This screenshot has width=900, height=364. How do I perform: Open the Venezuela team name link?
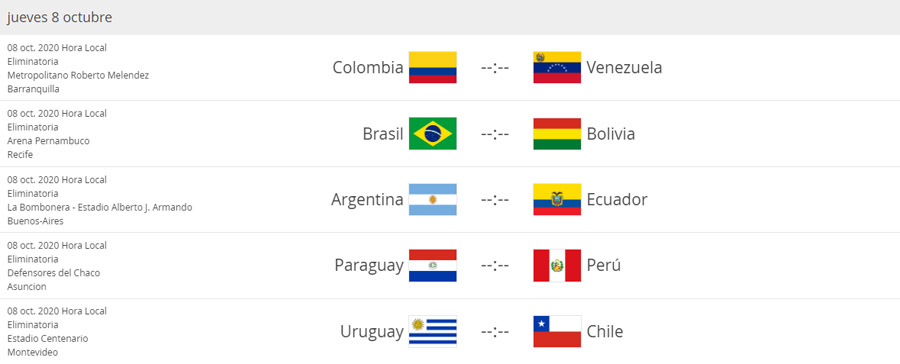pos(624,68)
